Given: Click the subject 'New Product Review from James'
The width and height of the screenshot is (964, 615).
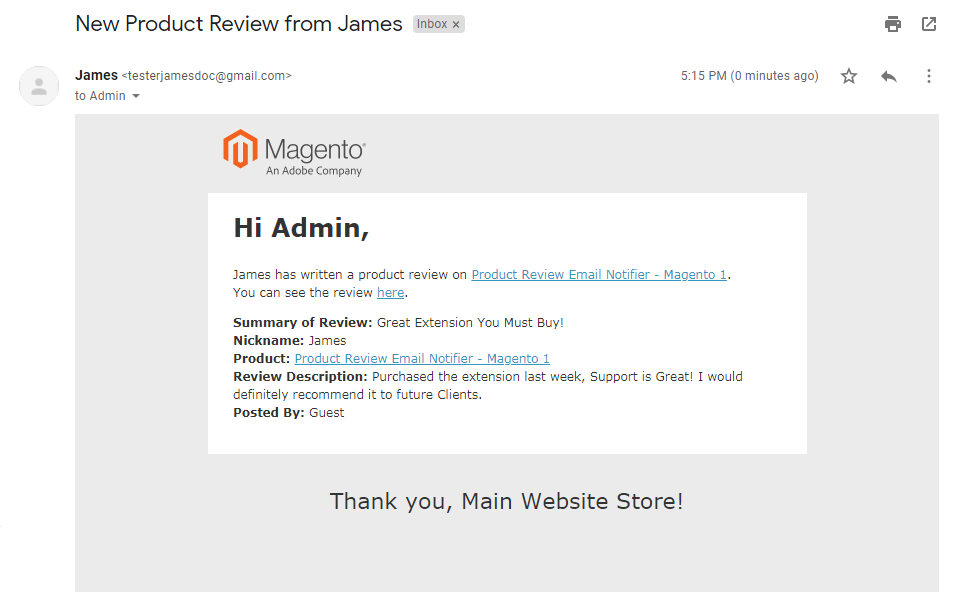Looking at the screenshot, I should pos(239,24).
